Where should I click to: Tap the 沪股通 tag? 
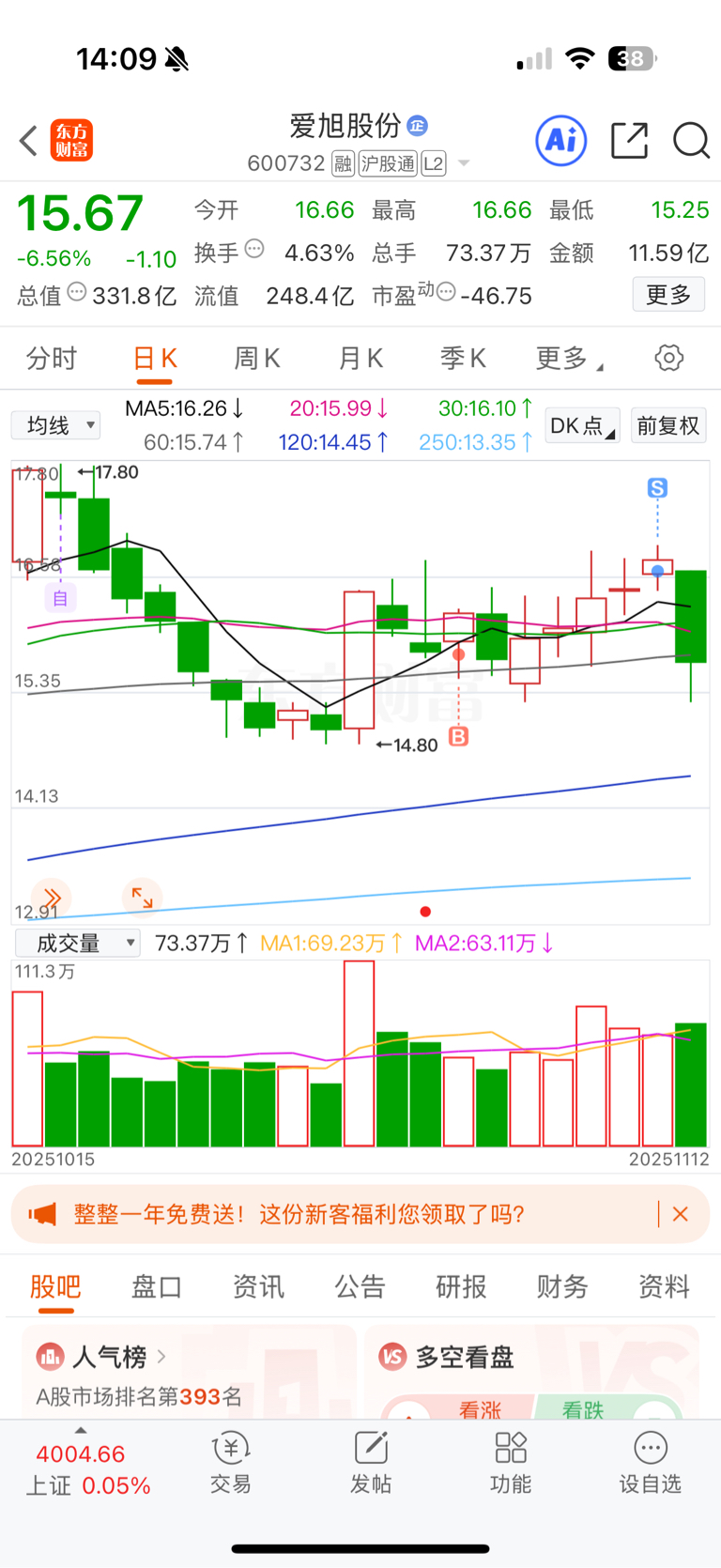tap(388, 163)
